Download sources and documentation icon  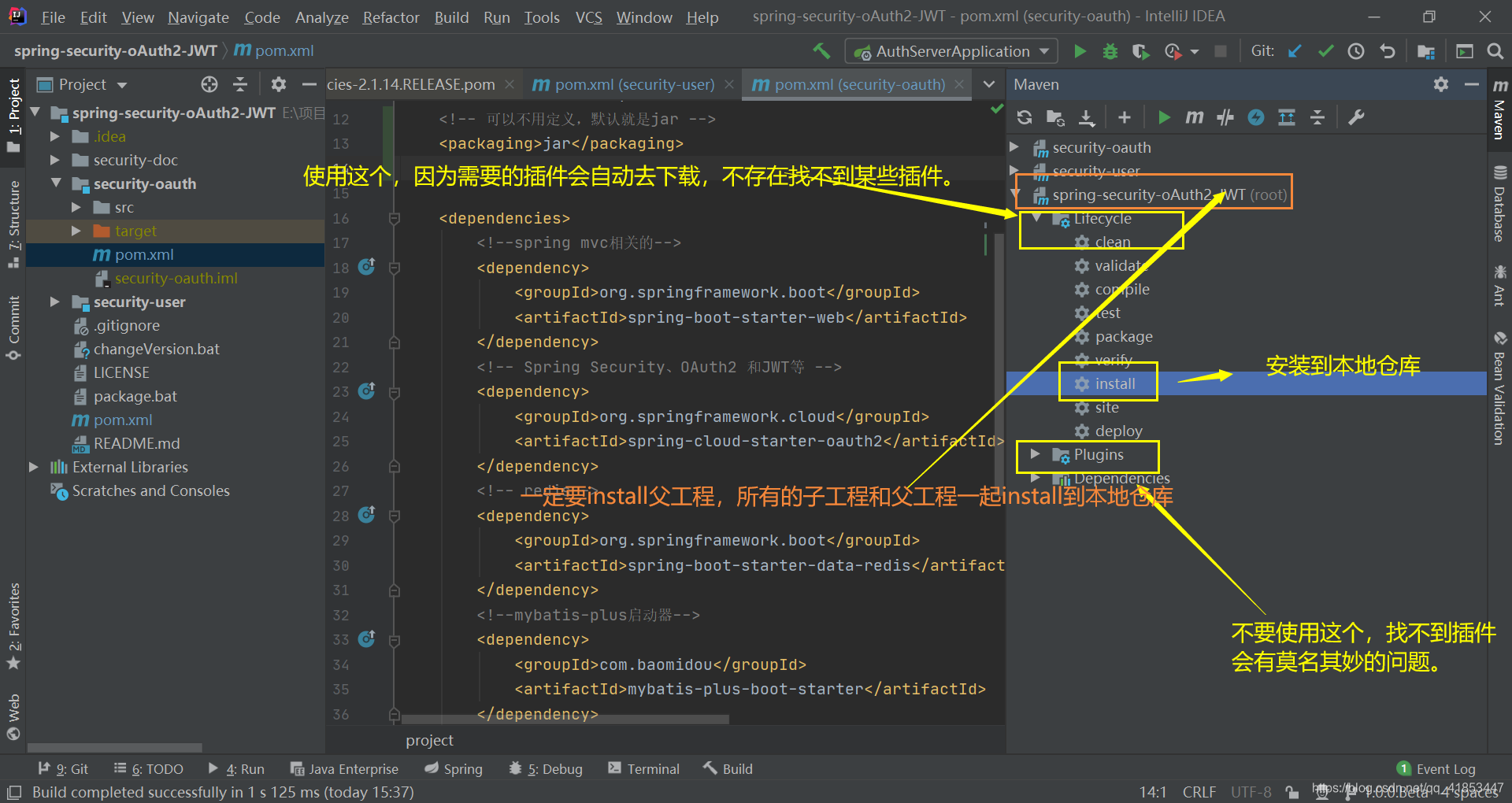(1087, 117)
